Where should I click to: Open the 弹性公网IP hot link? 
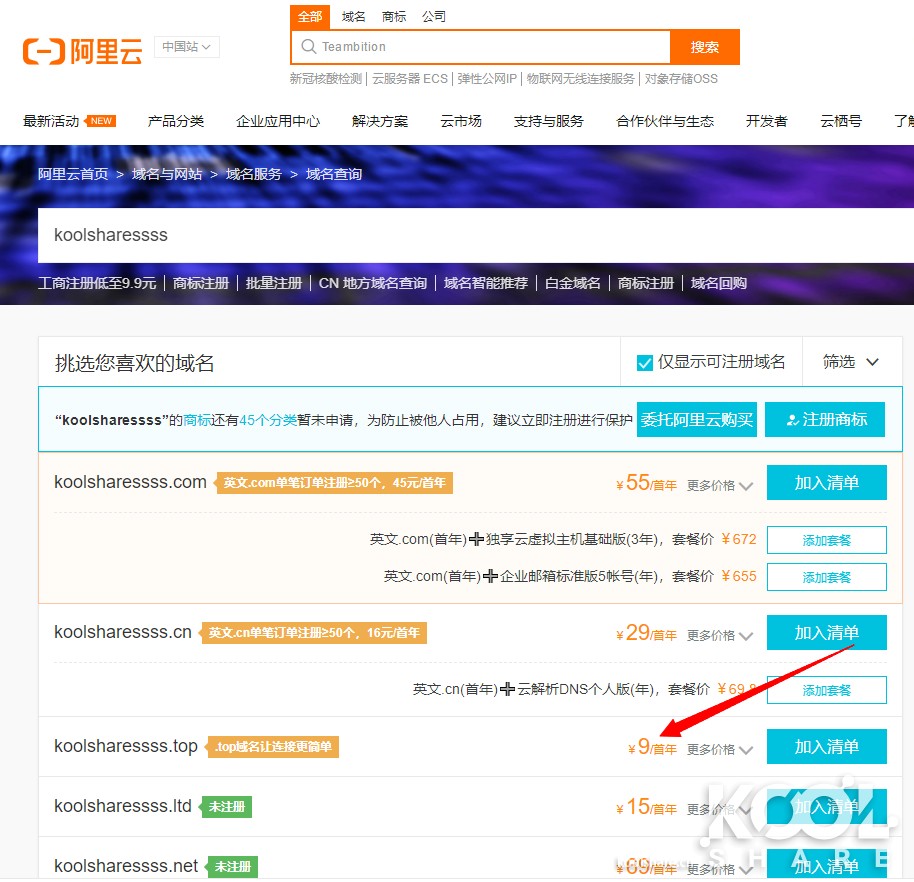[x=487, y=79]
